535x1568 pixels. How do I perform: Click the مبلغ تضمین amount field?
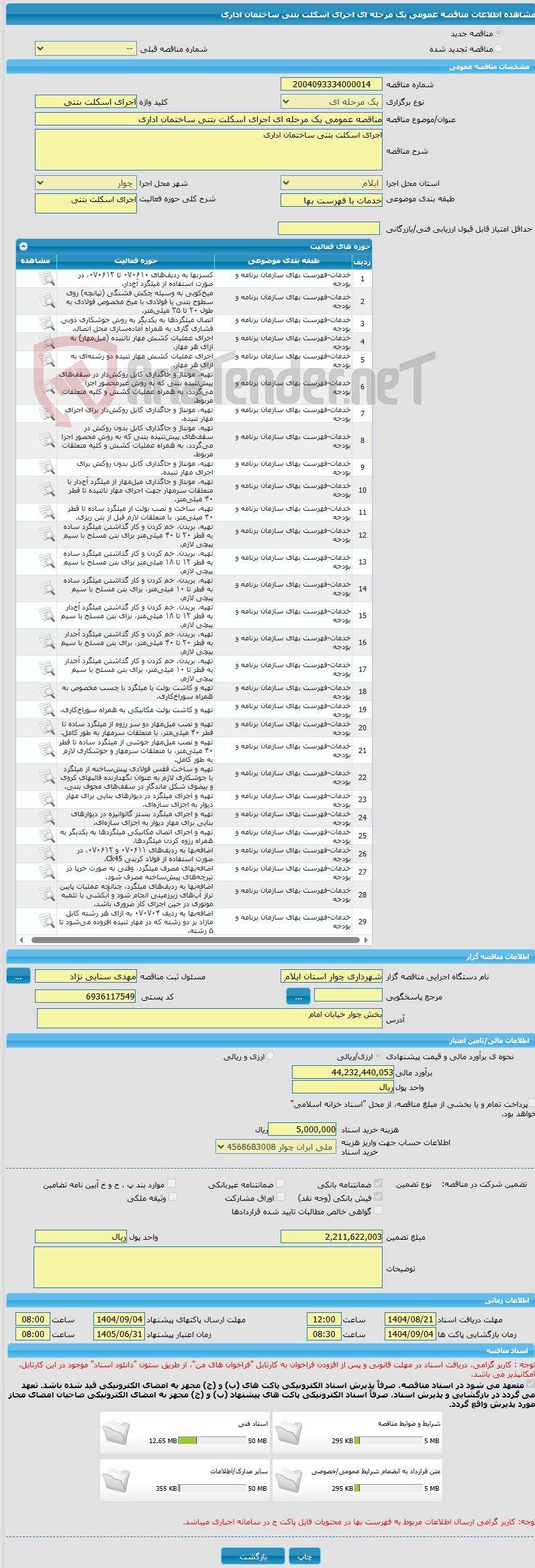coord(332,1236)
